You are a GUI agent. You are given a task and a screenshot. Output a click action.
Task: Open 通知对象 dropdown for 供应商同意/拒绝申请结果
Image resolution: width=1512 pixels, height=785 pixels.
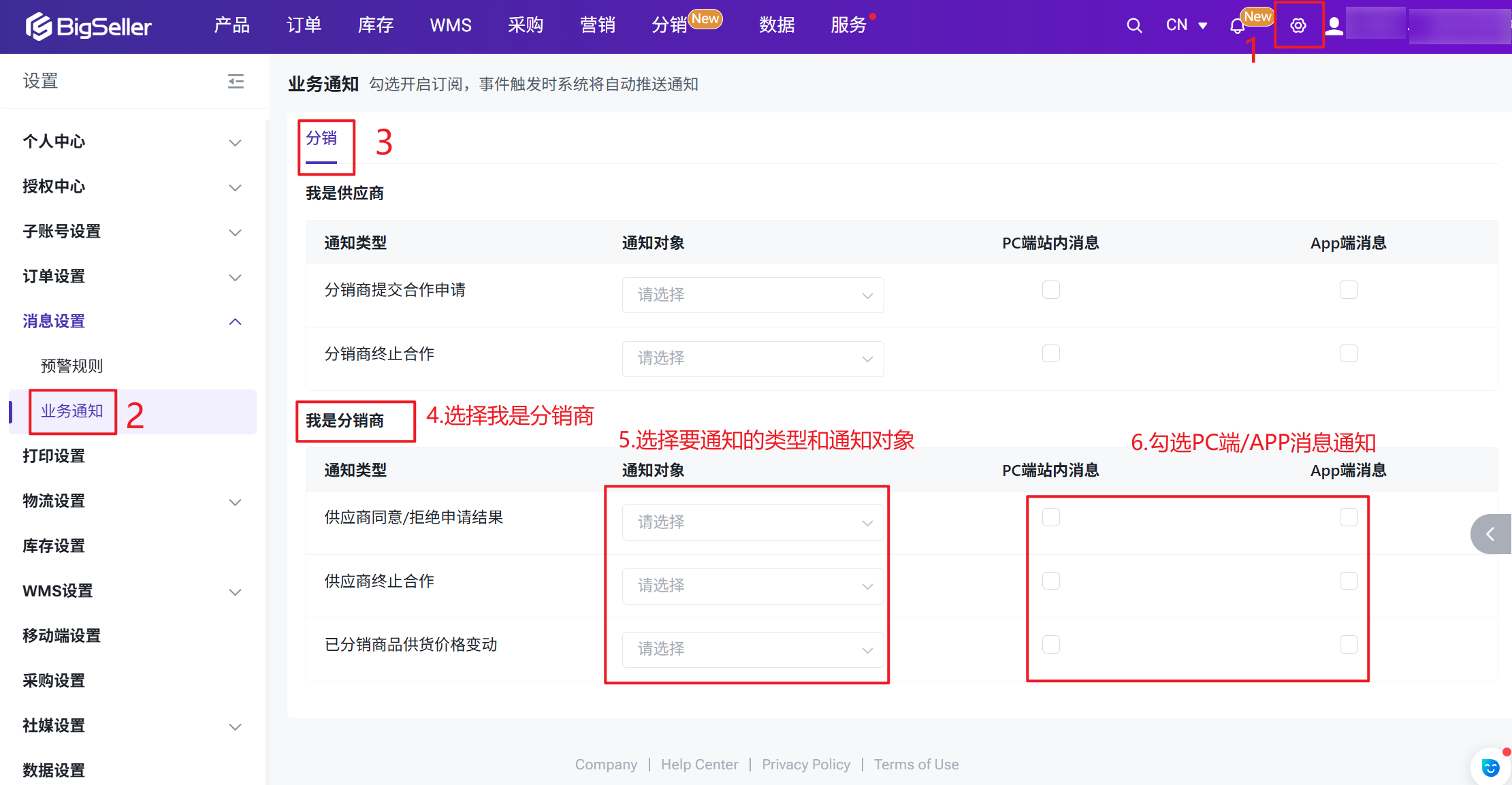[x=752, y=522]
